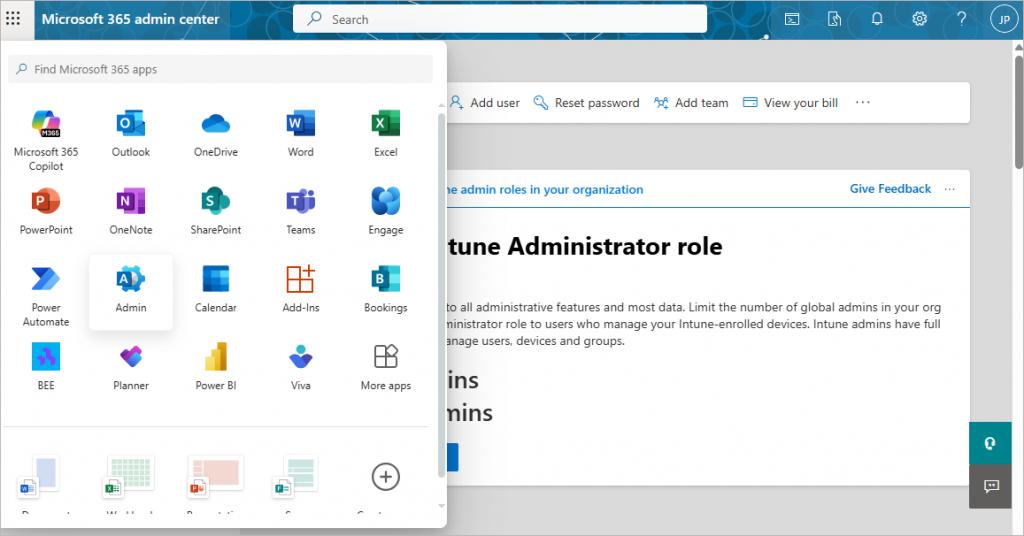Open Microsoft 365 Copilot app
1024x536 pixels.
click(46, 140)
